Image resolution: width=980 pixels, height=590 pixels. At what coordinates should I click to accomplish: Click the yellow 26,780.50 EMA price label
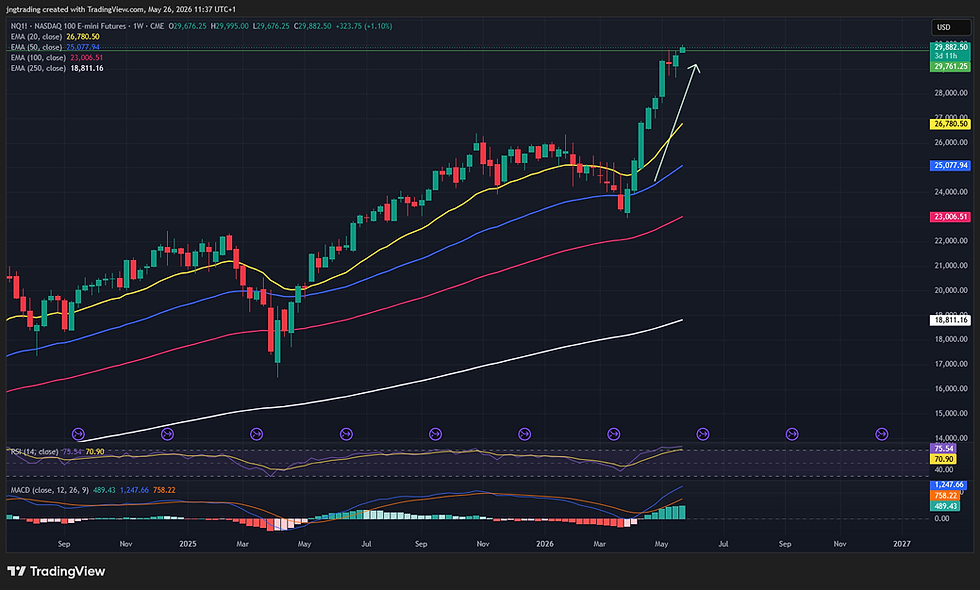[x=951, y=124]
